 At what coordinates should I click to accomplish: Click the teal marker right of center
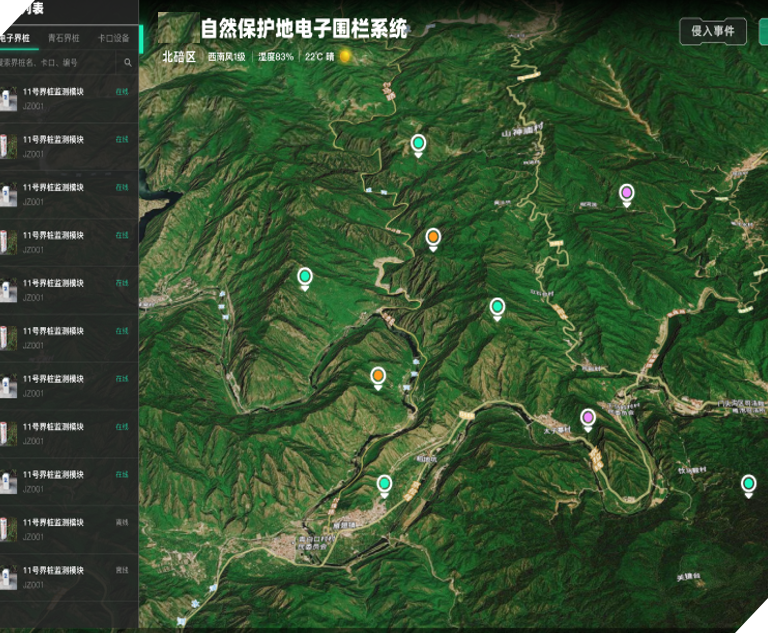[497, 309]
